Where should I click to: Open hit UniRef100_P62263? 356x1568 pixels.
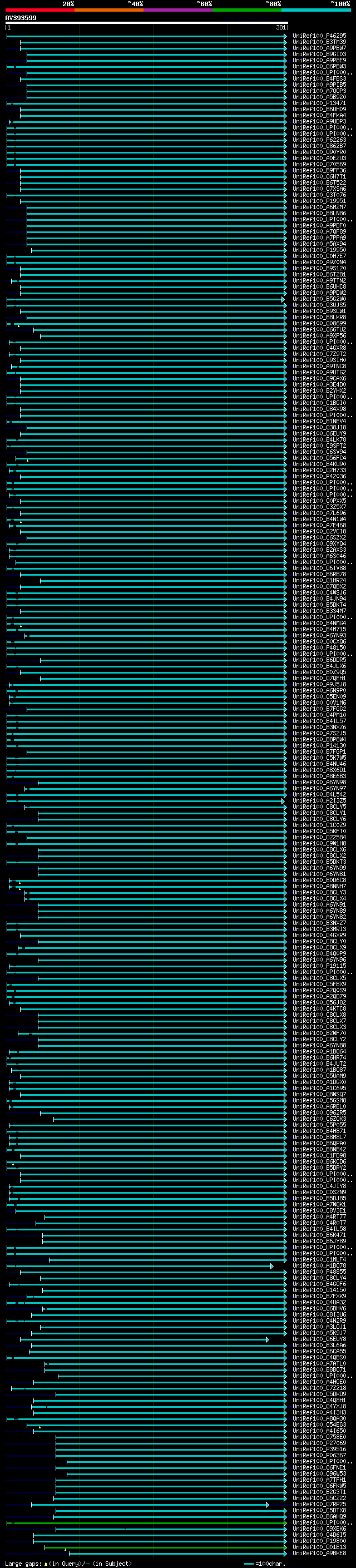319,140
